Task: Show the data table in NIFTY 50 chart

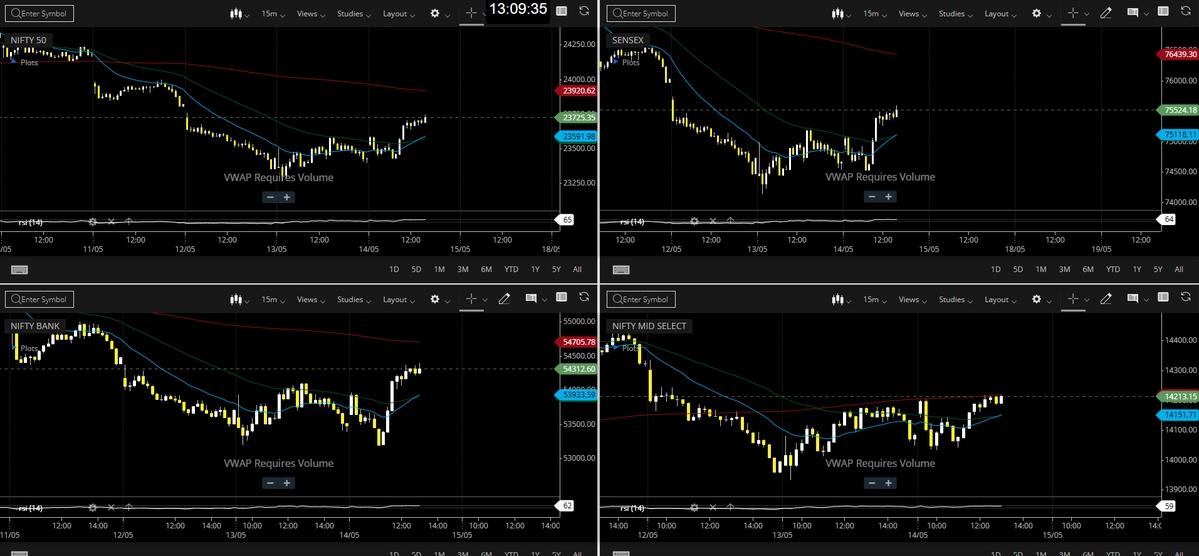Action: click(561, 11)
